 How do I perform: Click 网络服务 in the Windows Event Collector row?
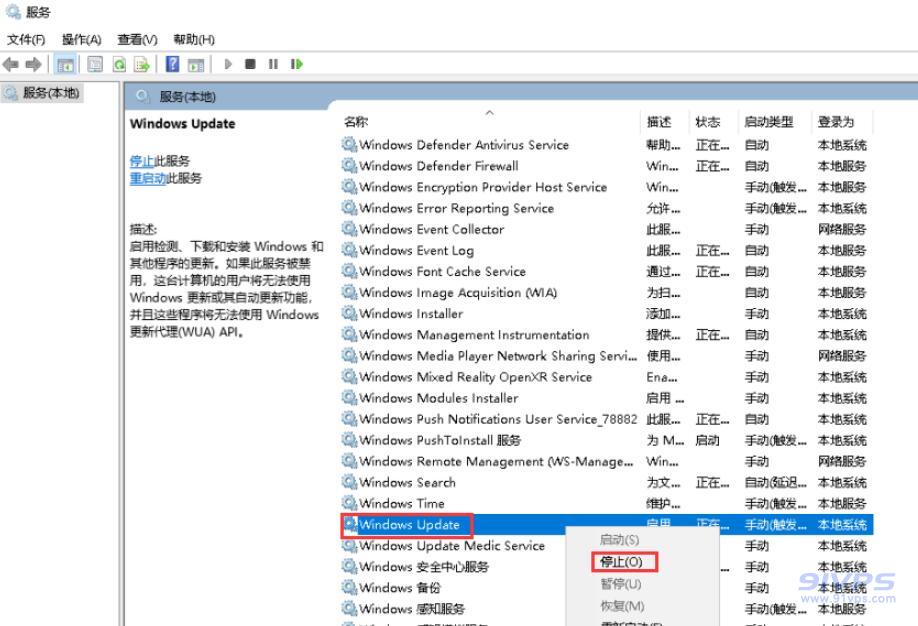coord(842,229)
